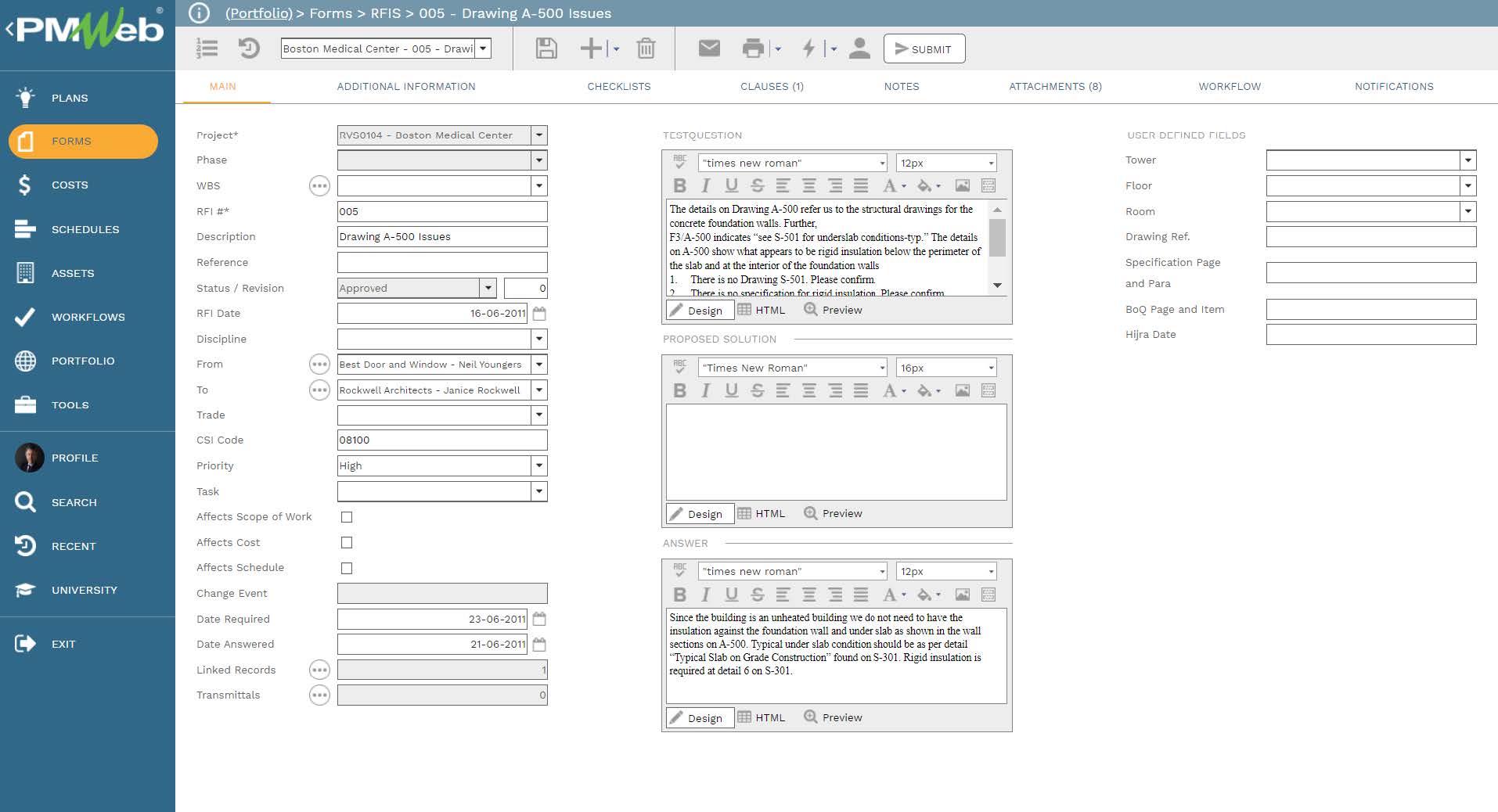
Task: Expand the Project dropdown
Action: click(539, 135)
